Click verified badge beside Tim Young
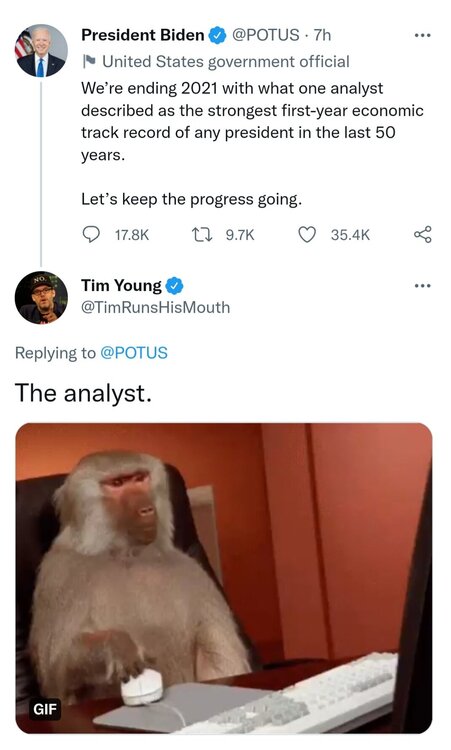451x750 pixels. pyautogui.click(x=174, y=286)
